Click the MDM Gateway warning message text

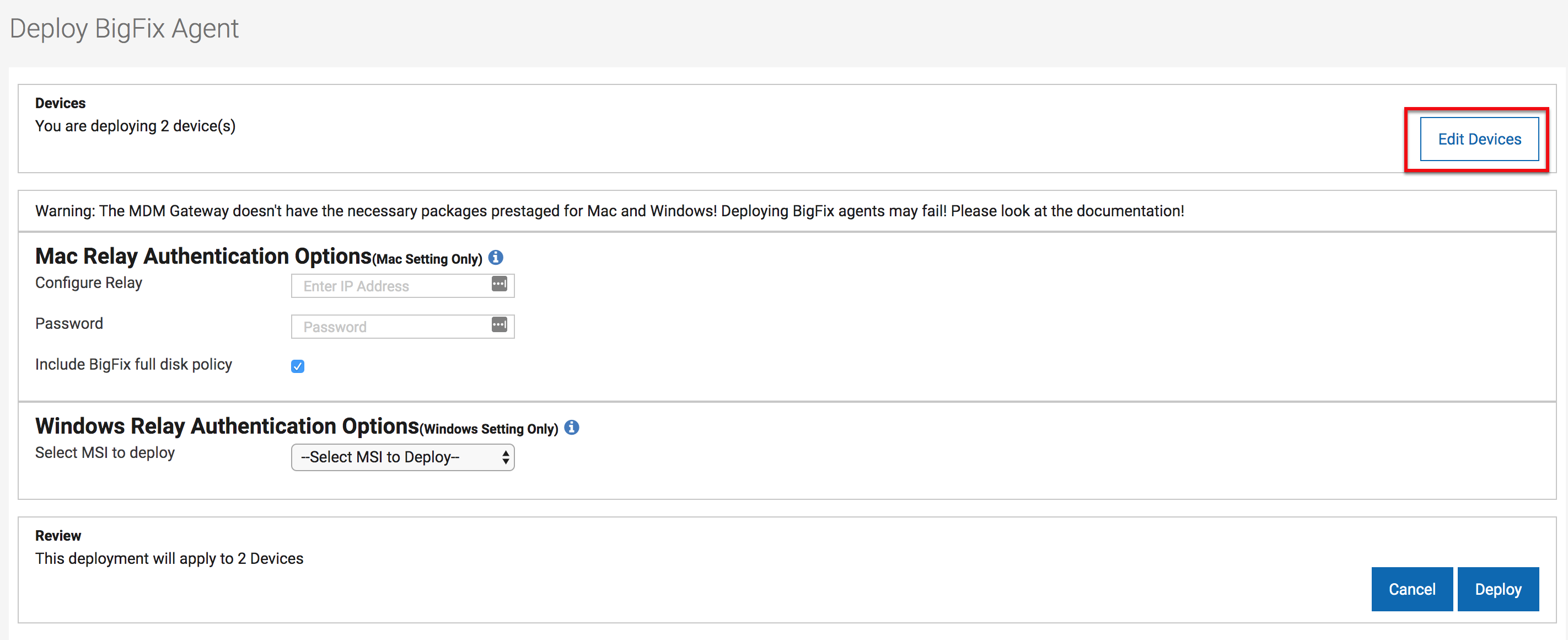pyautogui.click(x=609, y=211)
